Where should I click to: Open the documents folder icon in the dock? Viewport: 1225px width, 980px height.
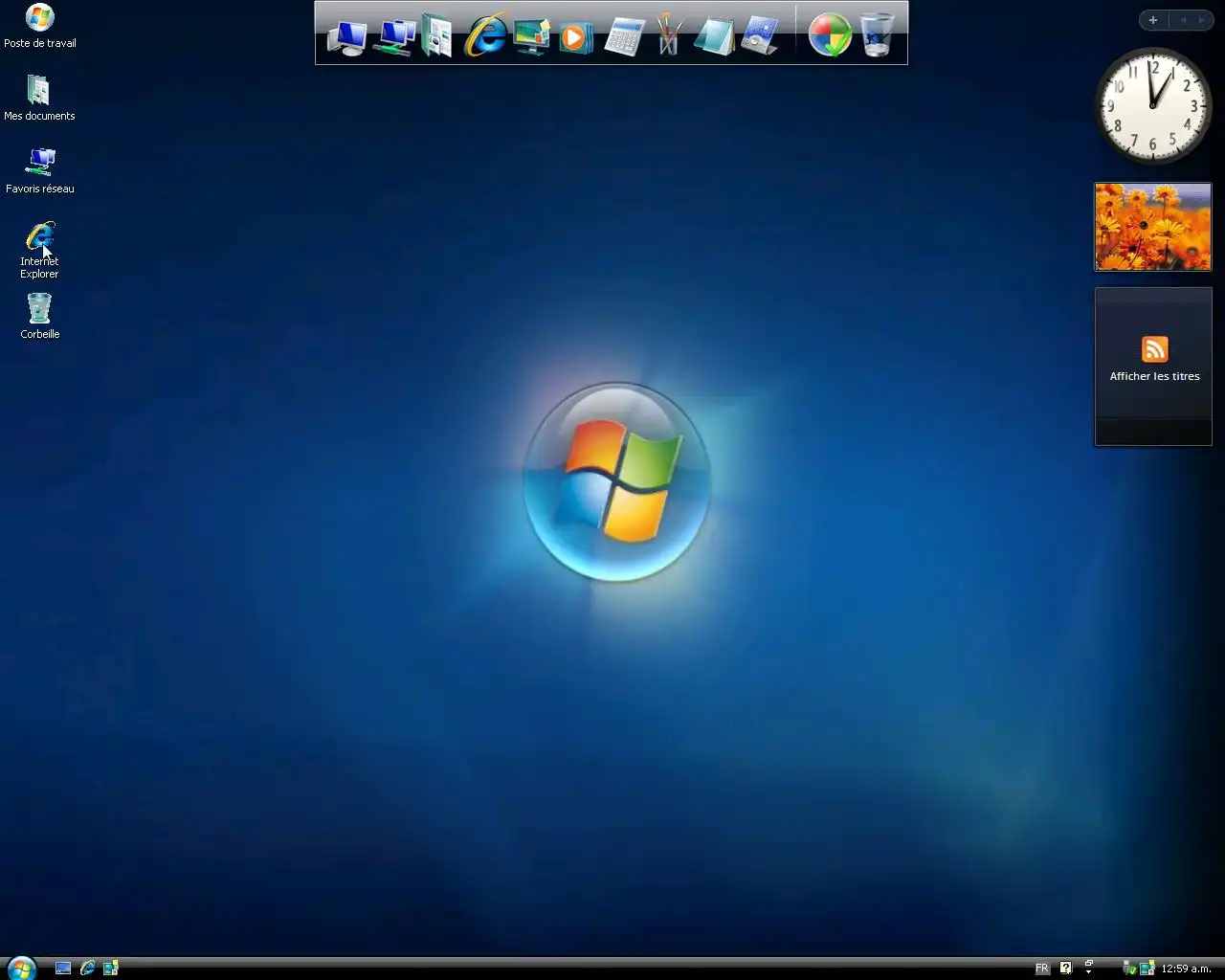[436, 36]
